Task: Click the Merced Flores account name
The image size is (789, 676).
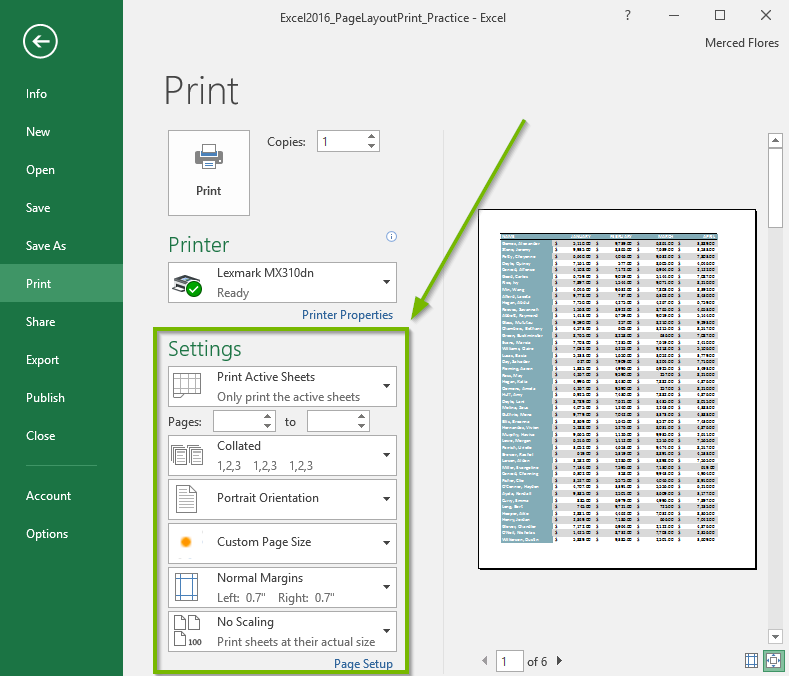Action: coord(742,43)
